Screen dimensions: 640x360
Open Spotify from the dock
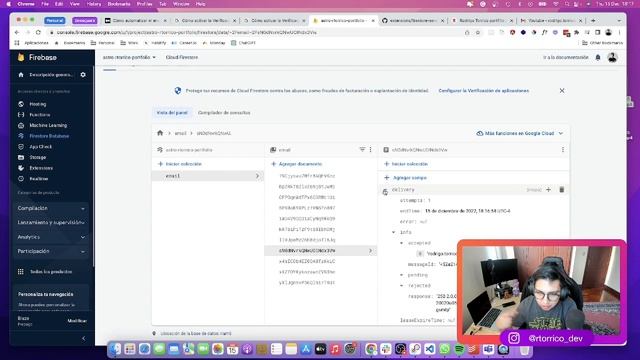coord(459,349)
